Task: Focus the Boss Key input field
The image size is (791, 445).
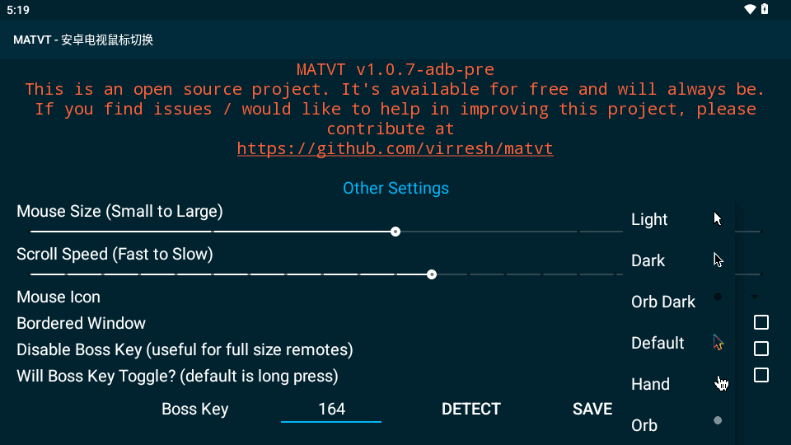Action: point(331,409)
